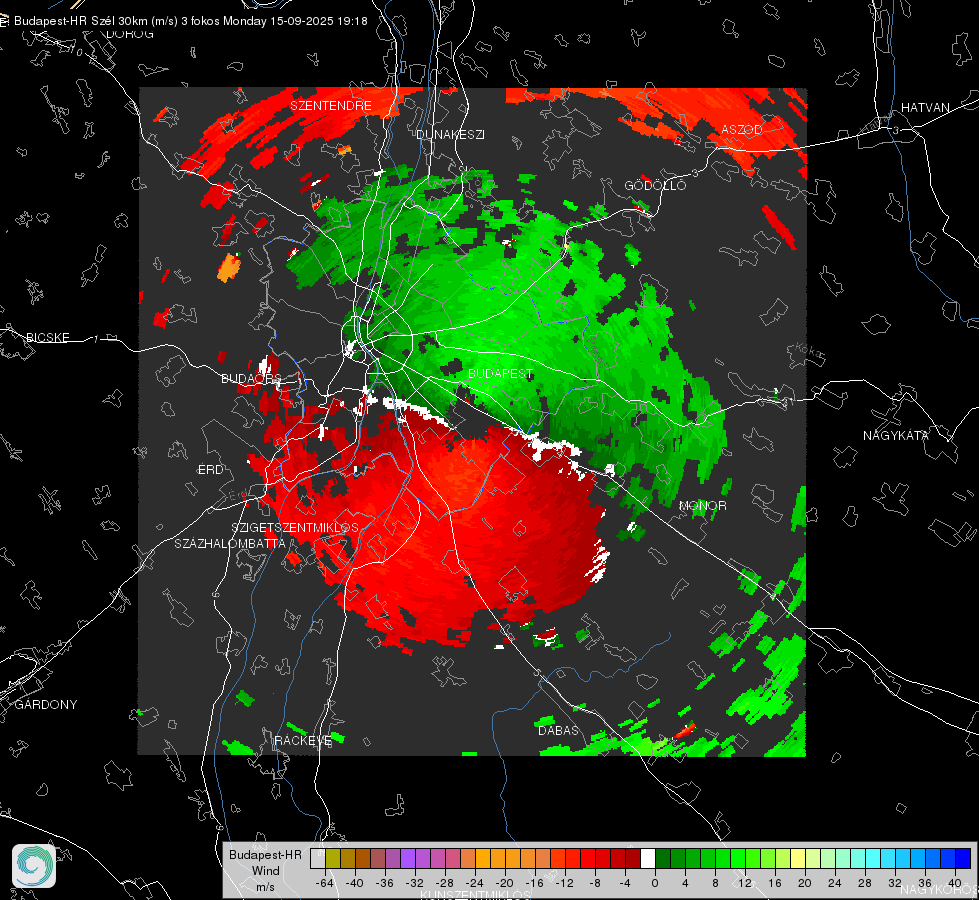Image resolution: width=979 pixels, height=900 pixels.
Task: Click the 'm/s' unit label in the legend
Action: [265, 886]
